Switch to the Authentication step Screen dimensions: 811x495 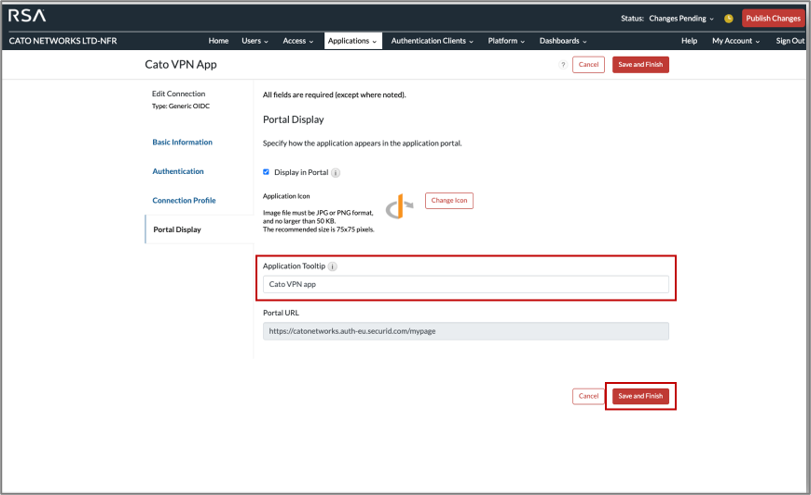pos(178,171)
